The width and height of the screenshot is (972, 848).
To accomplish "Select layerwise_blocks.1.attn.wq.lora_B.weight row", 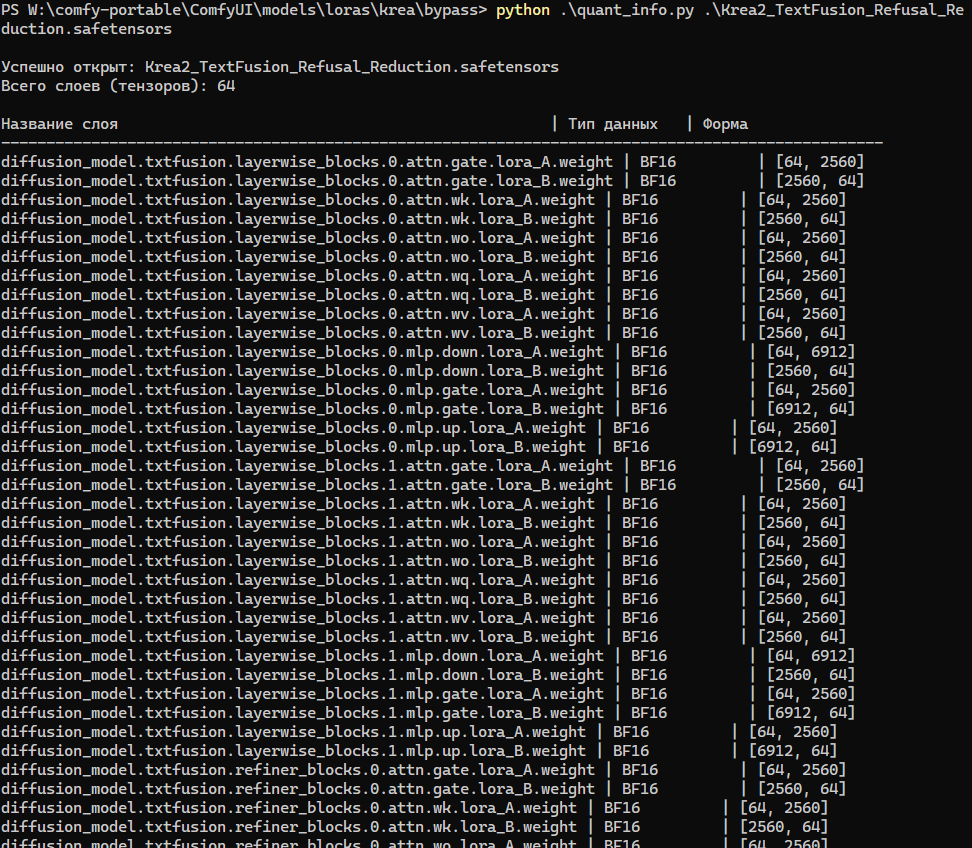I will click(x=423, y=599).
